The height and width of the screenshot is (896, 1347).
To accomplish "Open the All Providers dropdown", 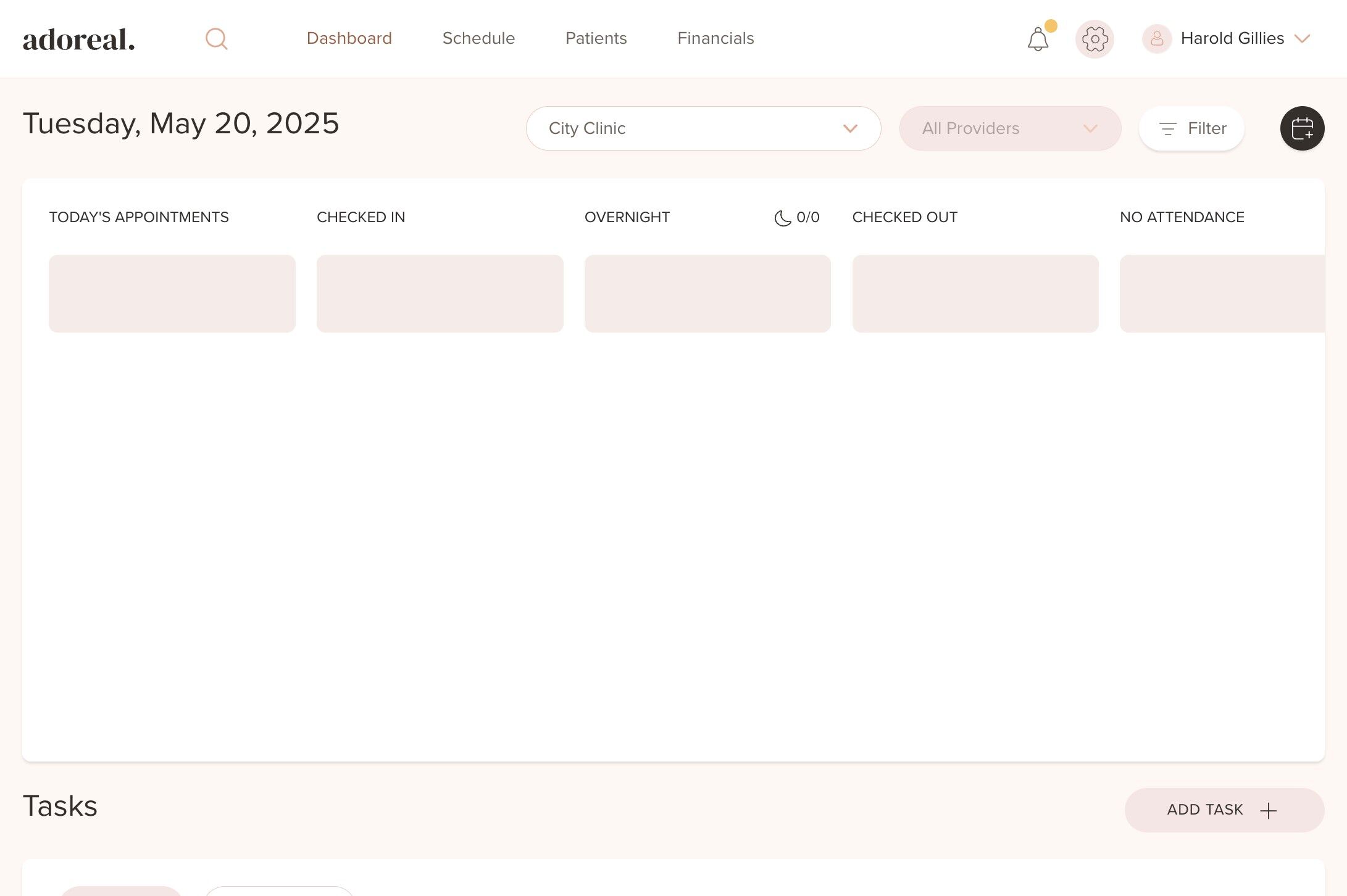I will pyautogui.click(x=1010, y=128).
